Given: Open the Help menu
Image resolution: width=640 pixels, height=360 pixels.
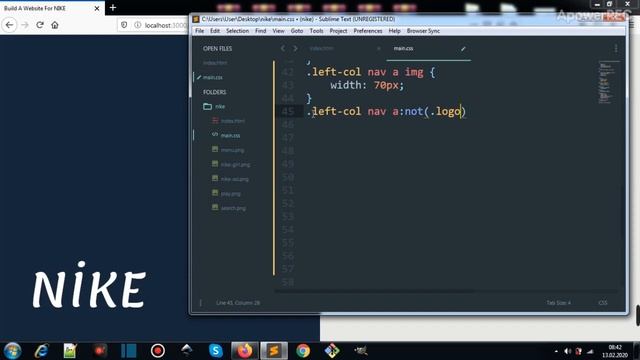Looking at the screenshot, I should 394,31.
